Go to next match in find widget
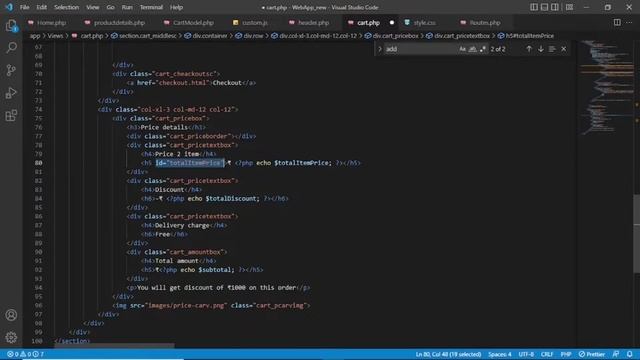 click(x=541, y=49)
